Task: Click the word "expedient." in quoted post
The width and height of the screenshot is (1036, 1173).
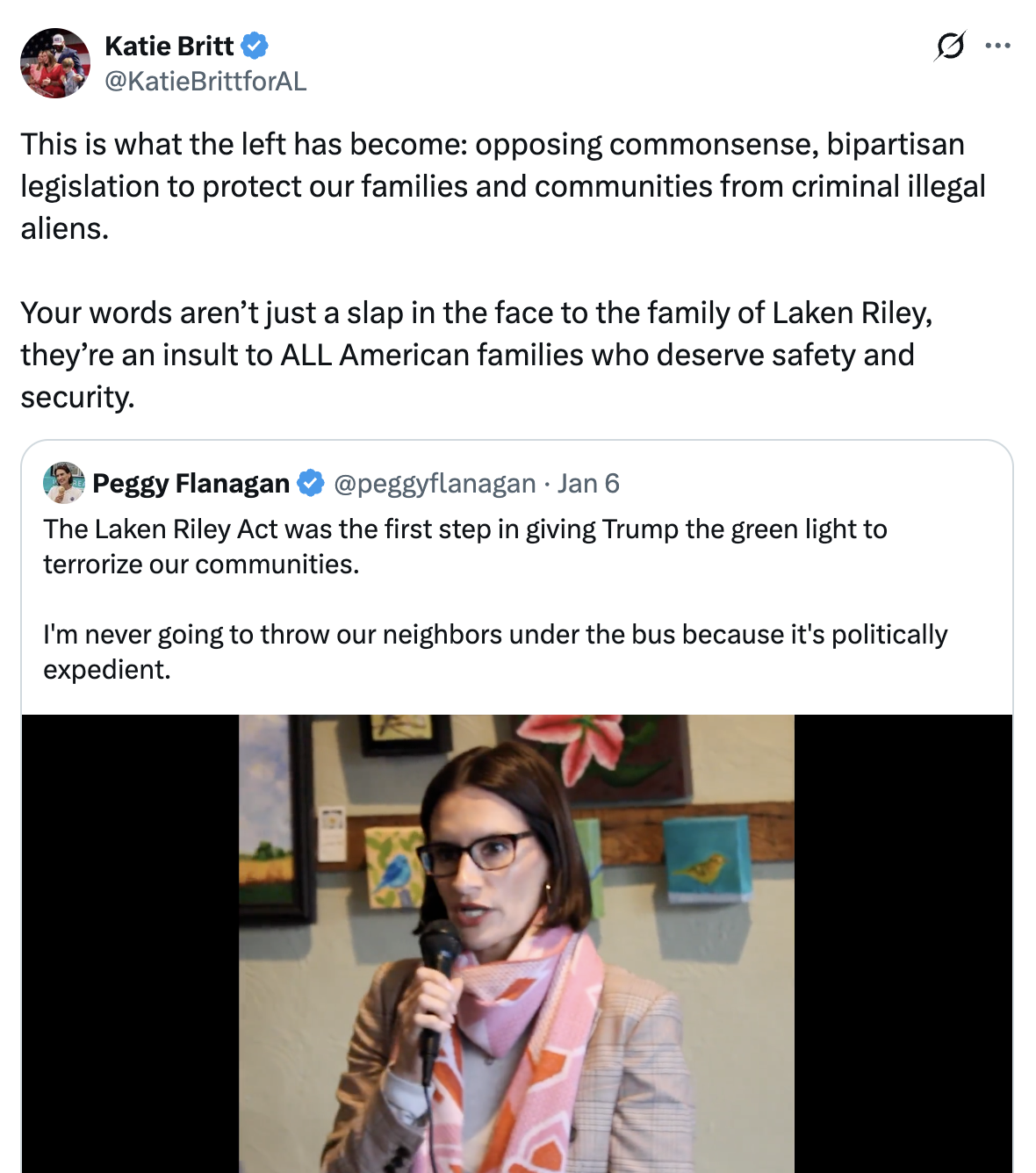Action: point(107,670)
